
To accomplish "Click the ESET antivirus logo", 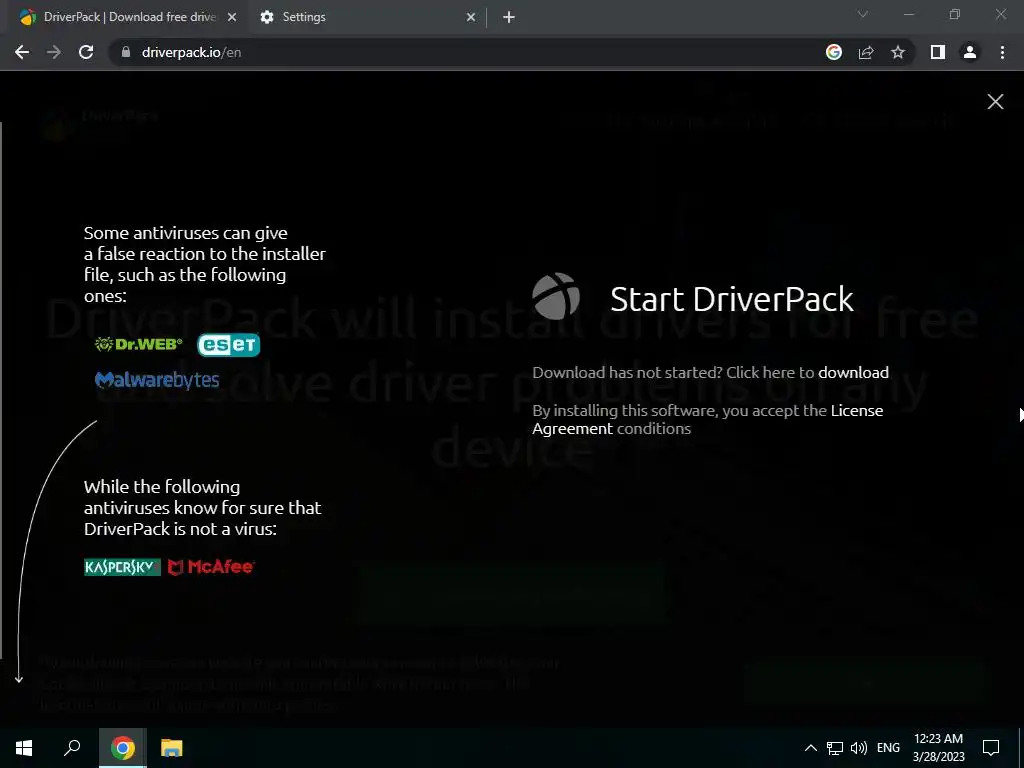I will pos(229,345).
